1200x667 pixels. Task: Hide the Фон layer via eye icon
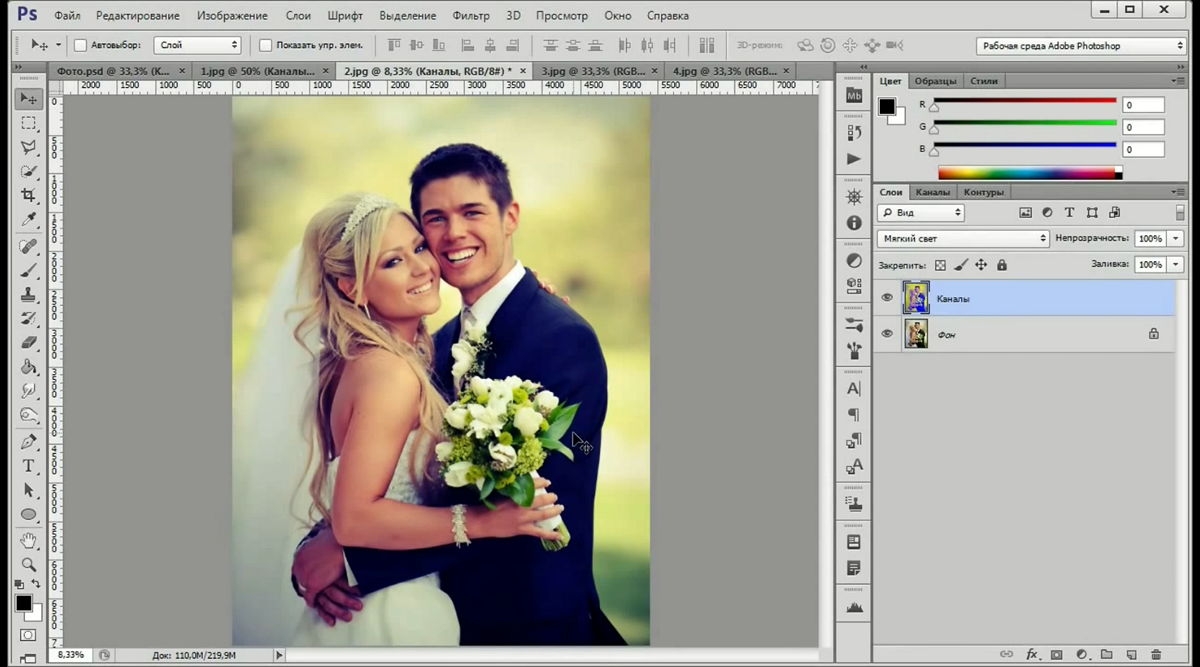click(886, 334)
